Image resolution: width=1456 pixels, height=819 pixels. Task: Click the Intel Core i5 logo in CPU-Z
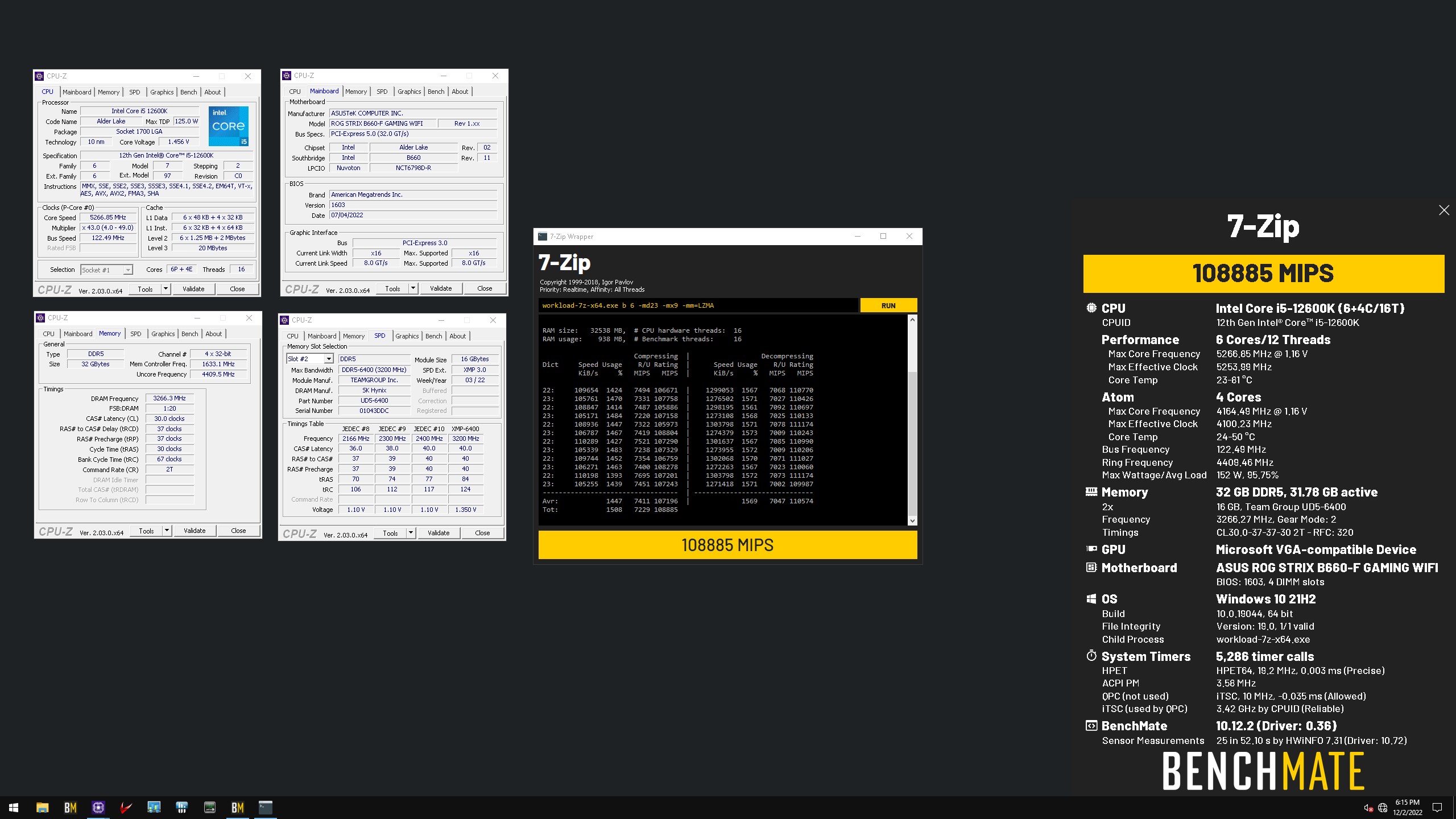click(229, 126)
